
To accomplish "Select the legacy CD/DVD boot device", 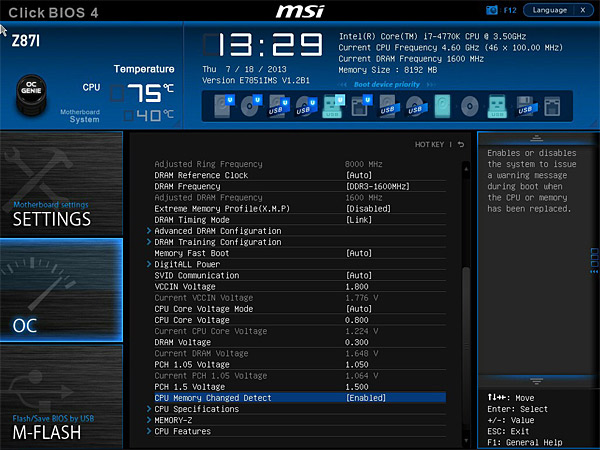I will click(470, 106).
